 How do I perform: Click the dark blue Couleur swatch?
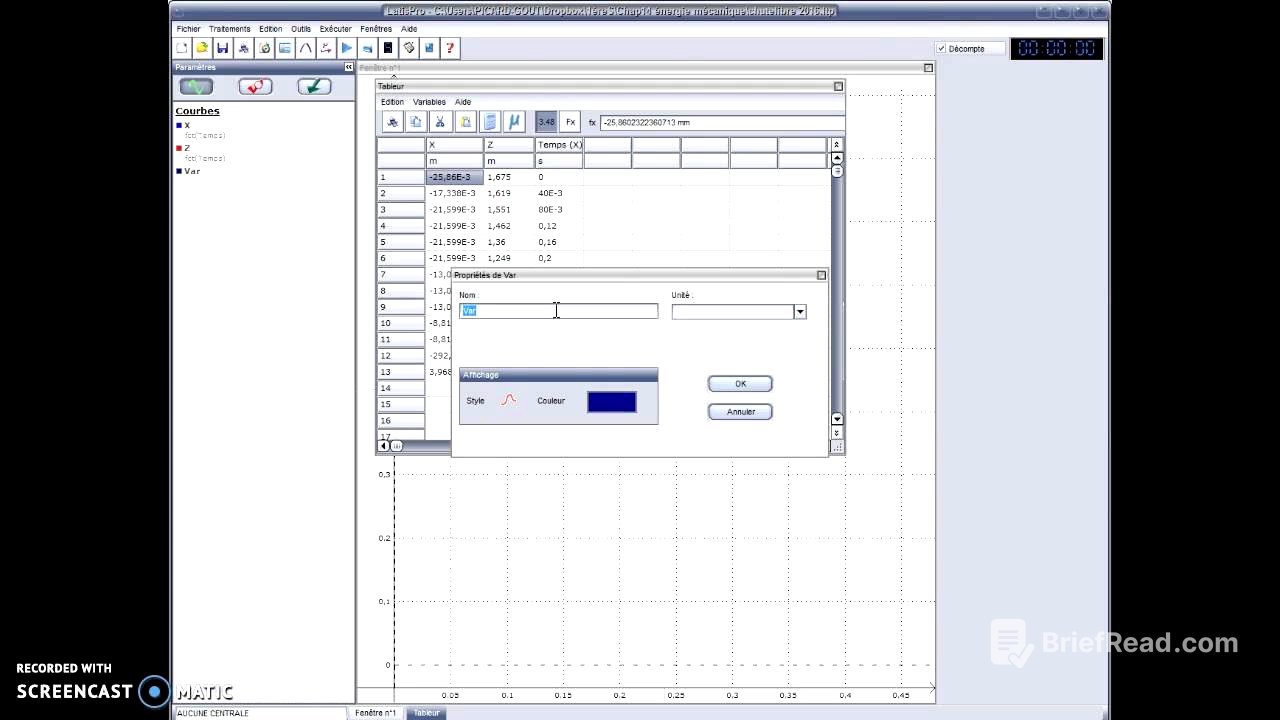click(x=611, y=400)
